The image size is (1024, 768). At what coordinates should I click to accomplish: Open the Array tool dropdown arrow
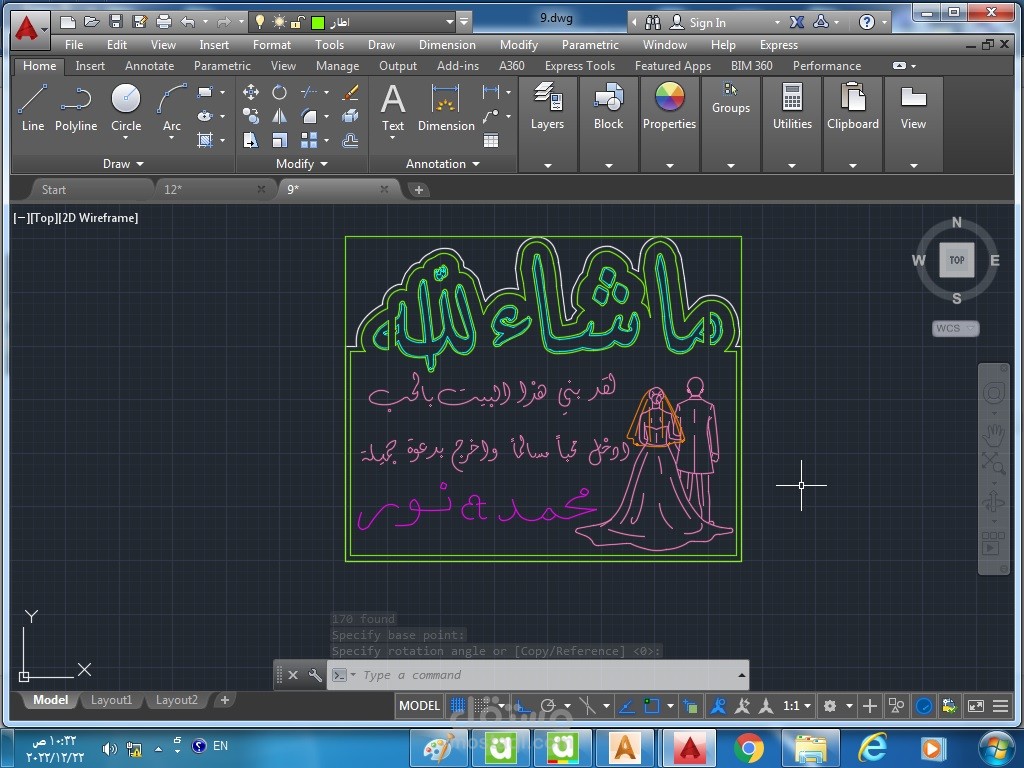[x=327, y=140]
